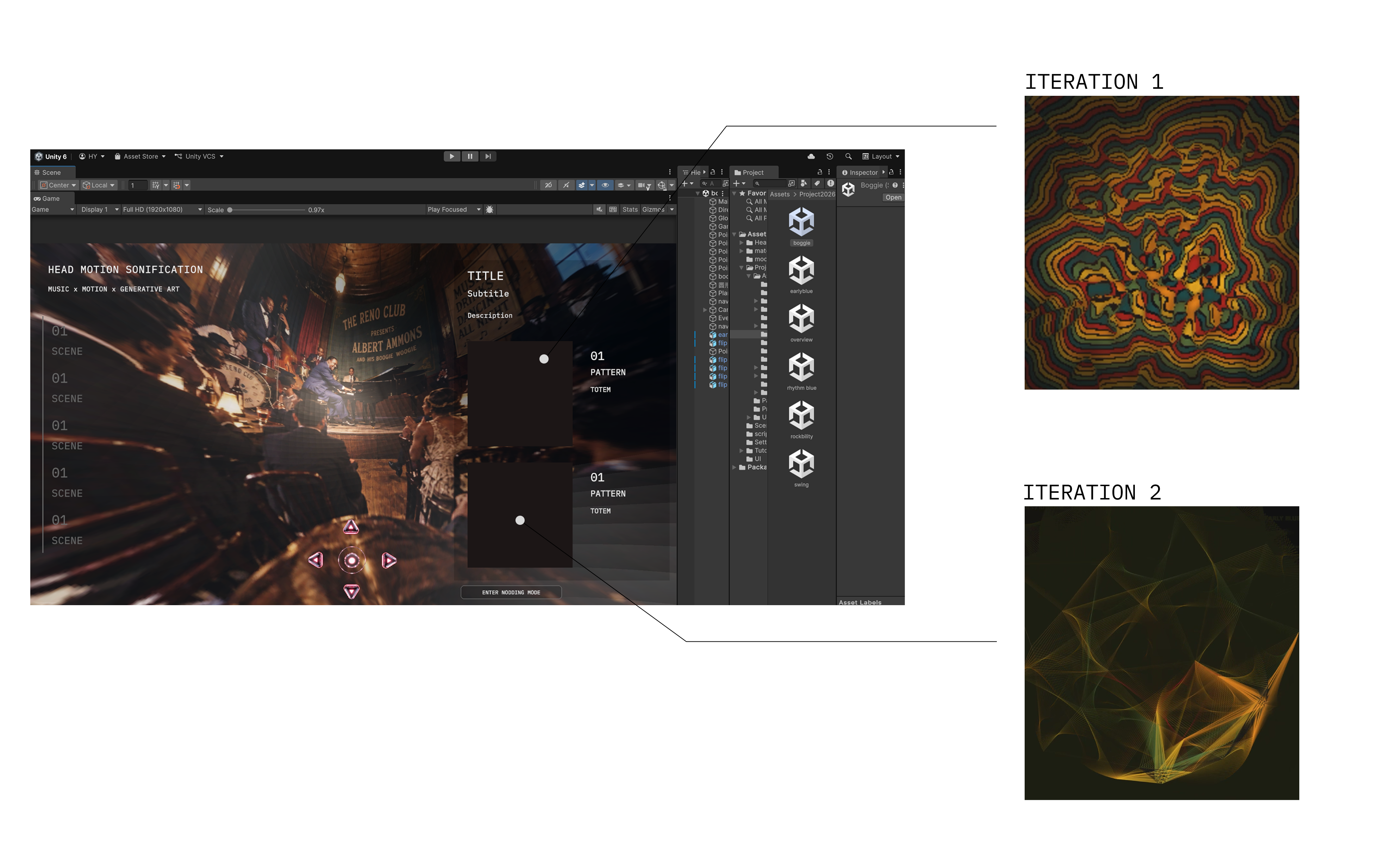Click the Pause button in Unity toolbar
The image size is (1400, 863).
(x=470, y=156)
